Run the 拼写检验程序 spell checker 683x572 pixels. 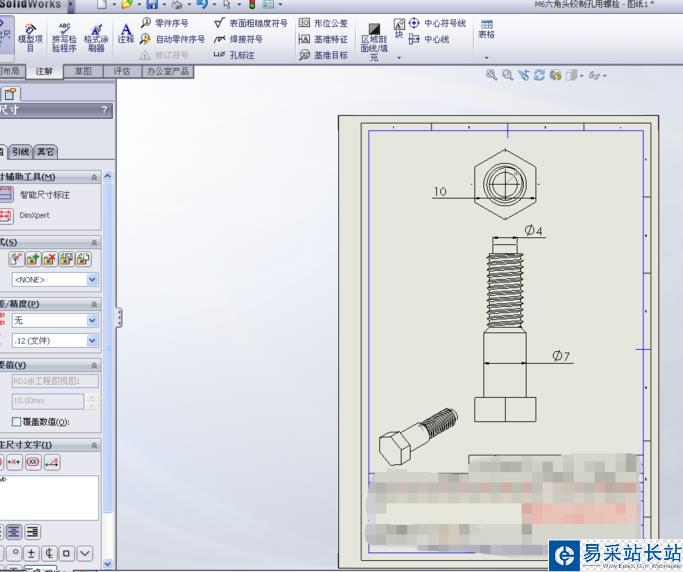[x=64, y=38]
